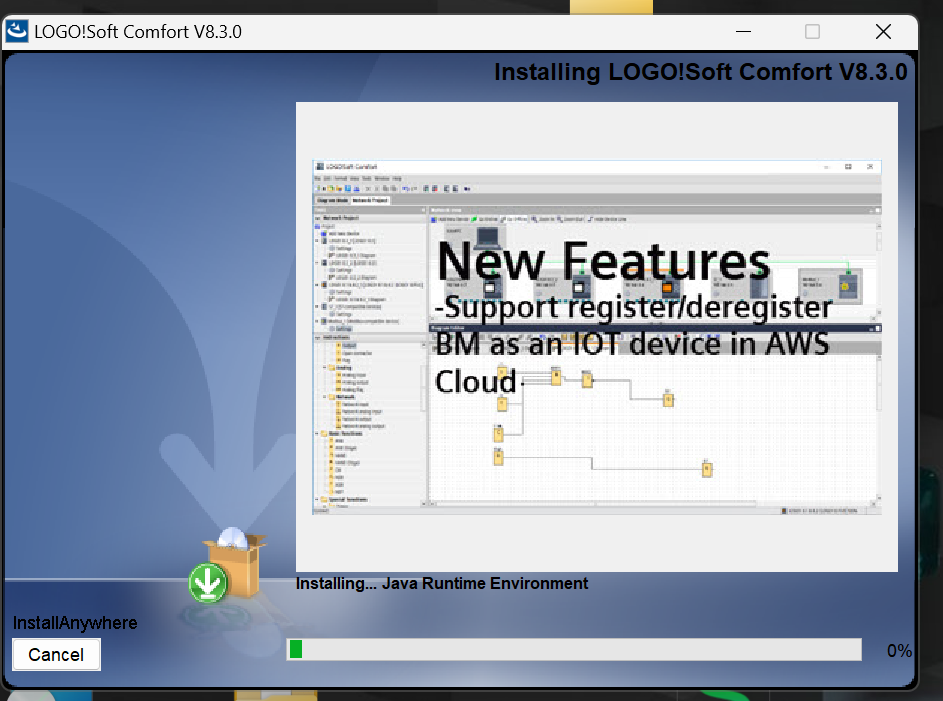Click the disabled maximize button
The width and height of the screenshot is (943, 701).
(x=812, y=31)
